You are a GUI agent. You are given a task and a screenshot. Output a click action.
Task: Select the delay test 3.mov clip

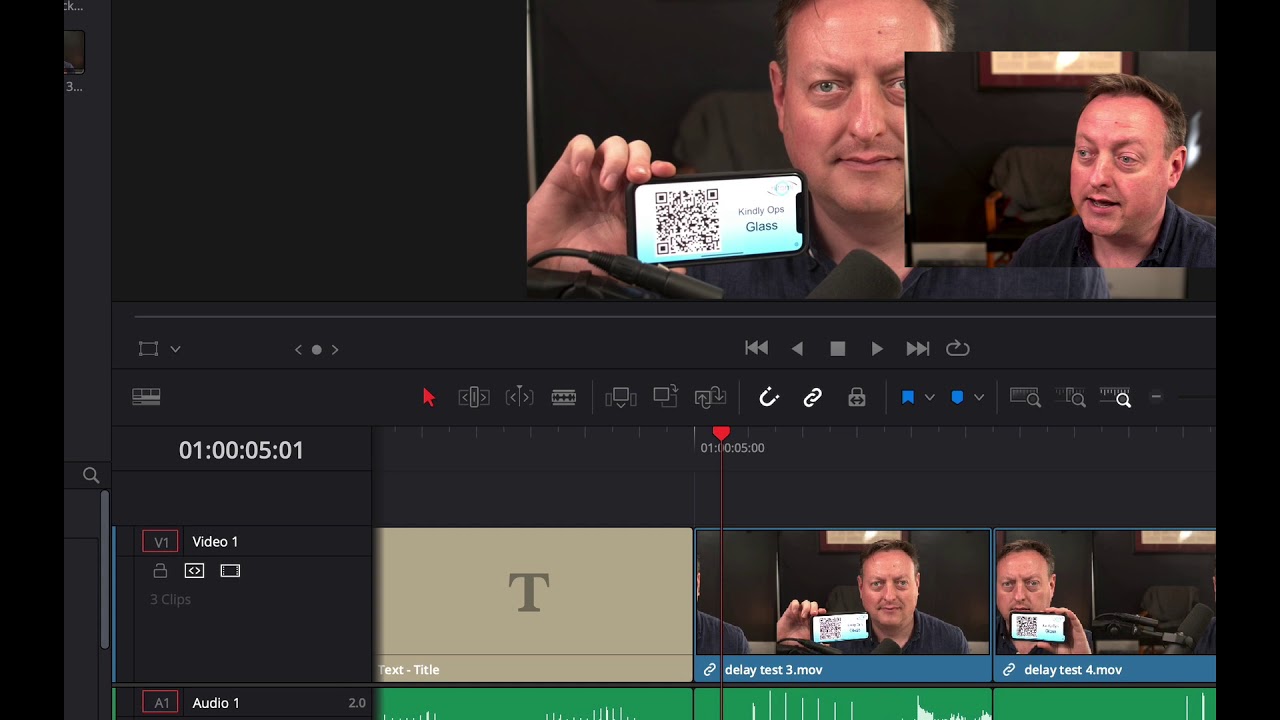[x=843, y=605]
